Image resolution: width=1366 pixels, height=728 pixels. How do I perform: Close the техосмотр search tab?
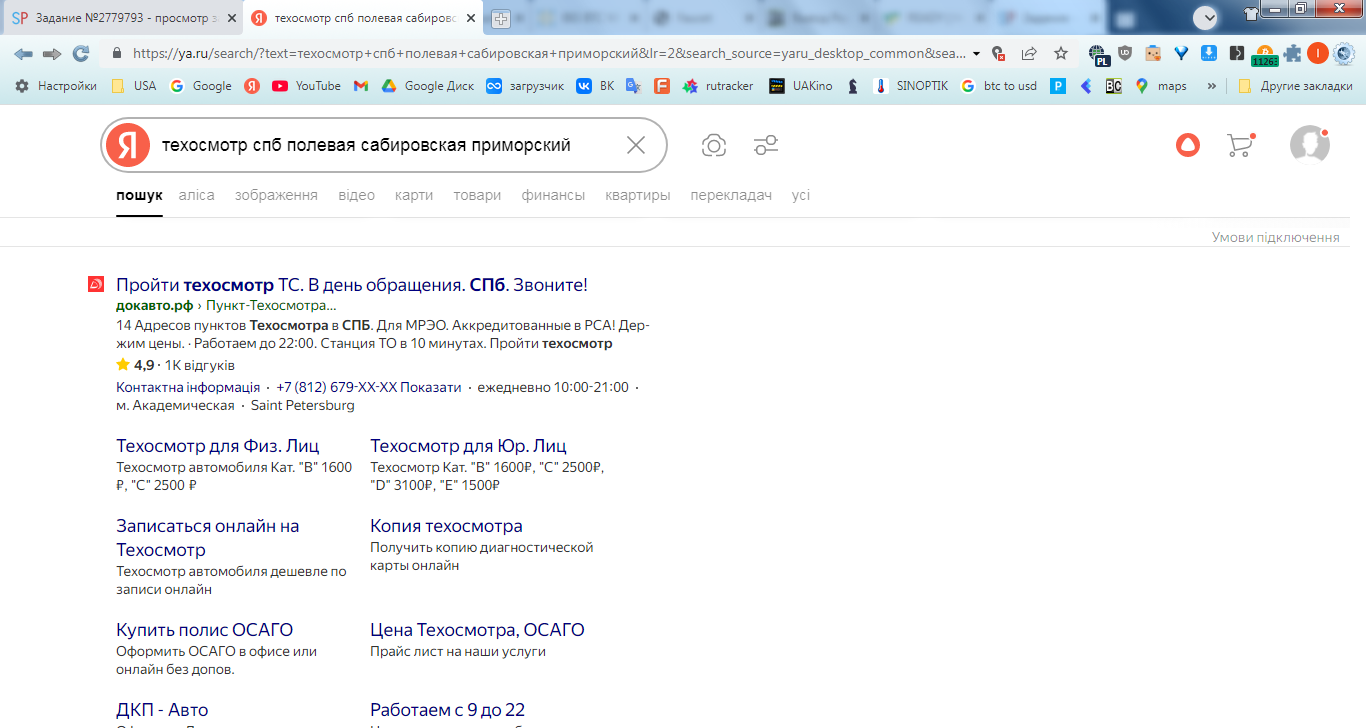470,18
